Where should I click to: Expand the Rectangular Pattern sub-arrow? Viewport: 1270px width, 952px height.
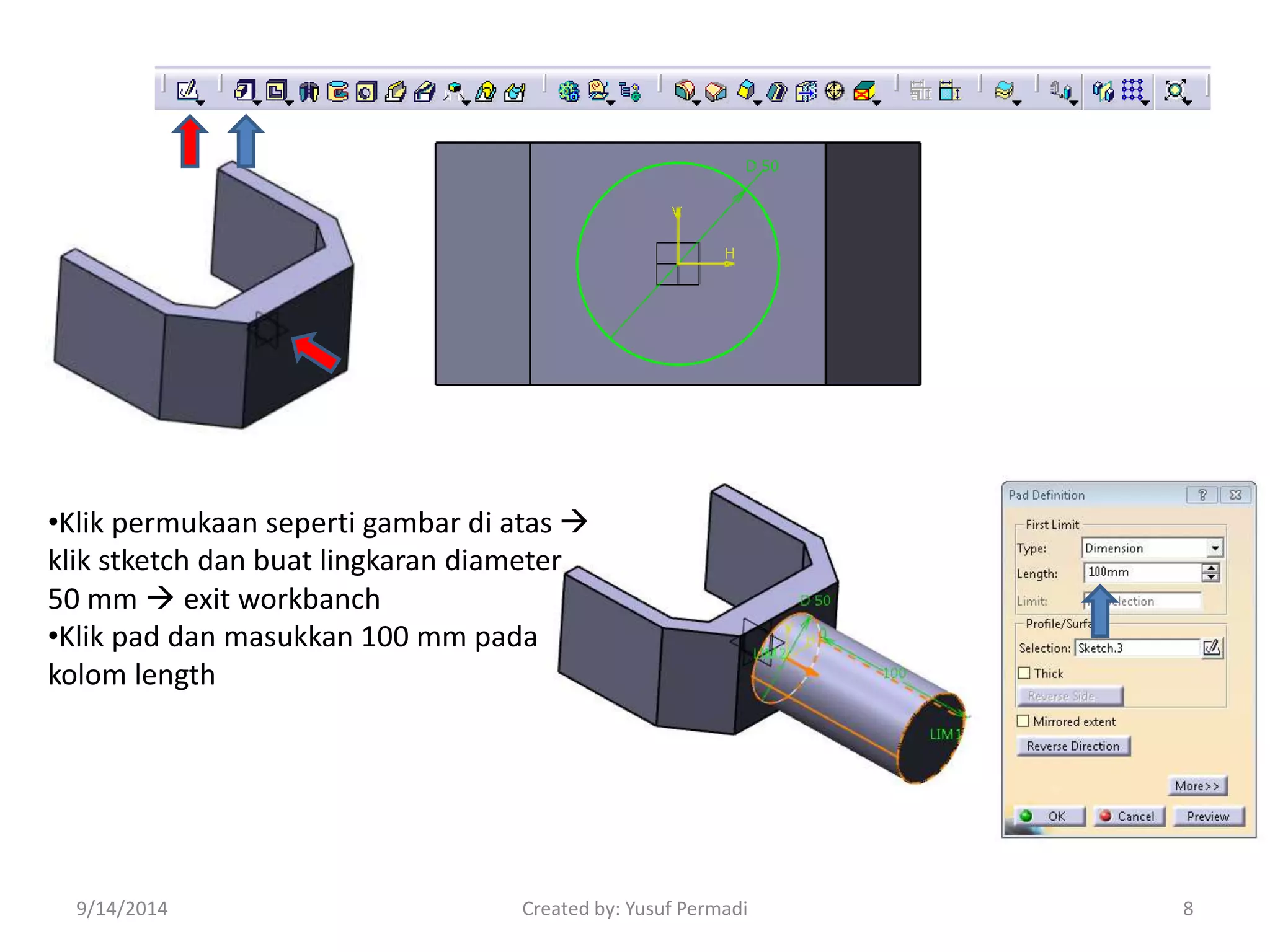coord(1145,103)
